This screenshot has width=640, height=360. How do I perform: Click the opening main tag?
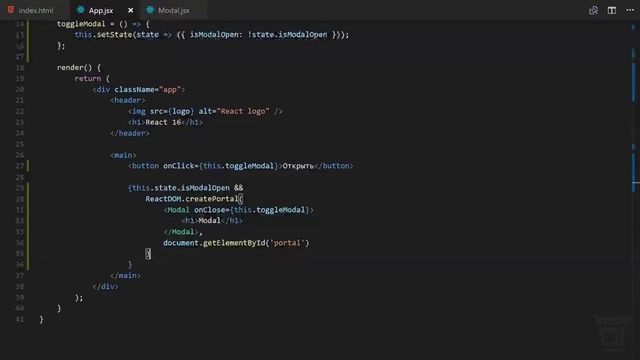coord(123,155)
